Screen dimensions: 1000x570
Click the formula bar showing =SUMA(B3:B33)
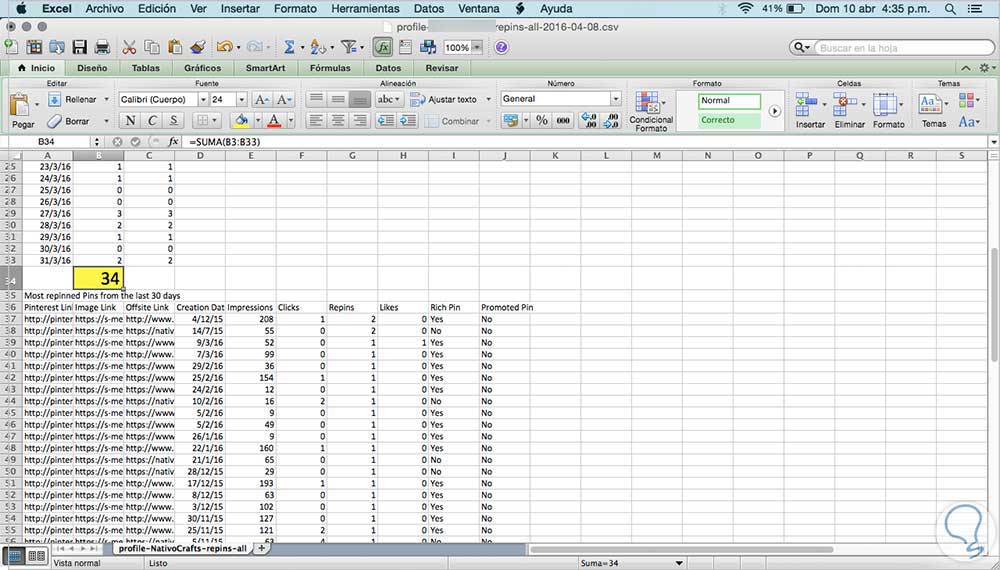[587, 142]
